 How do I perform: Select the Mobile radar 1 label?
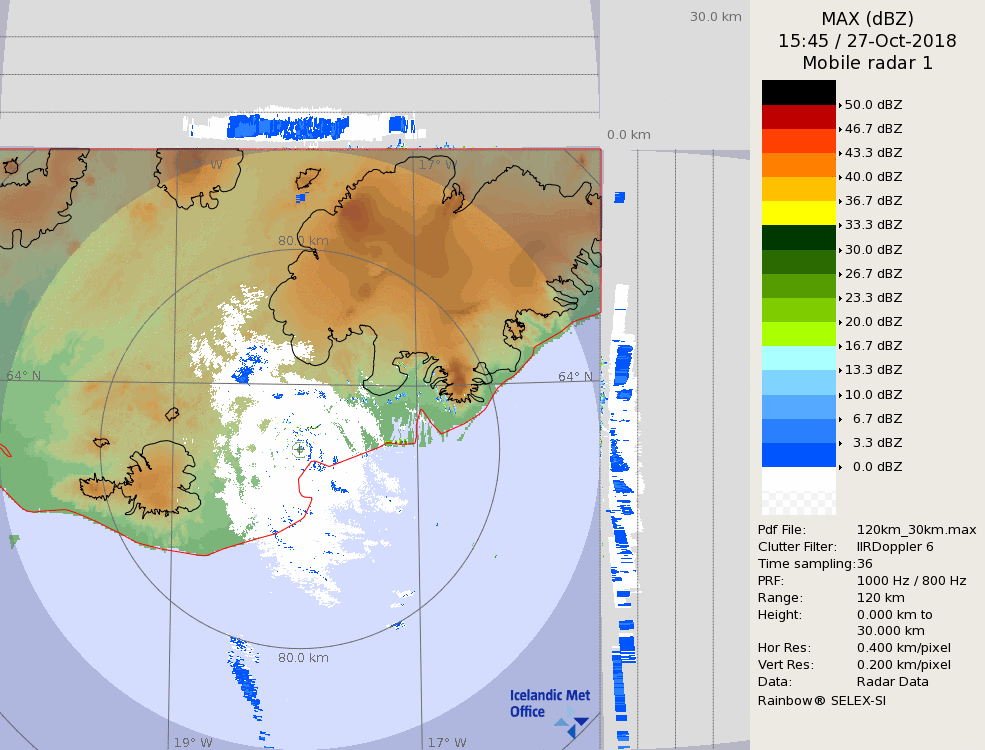(x=867, y=63)
